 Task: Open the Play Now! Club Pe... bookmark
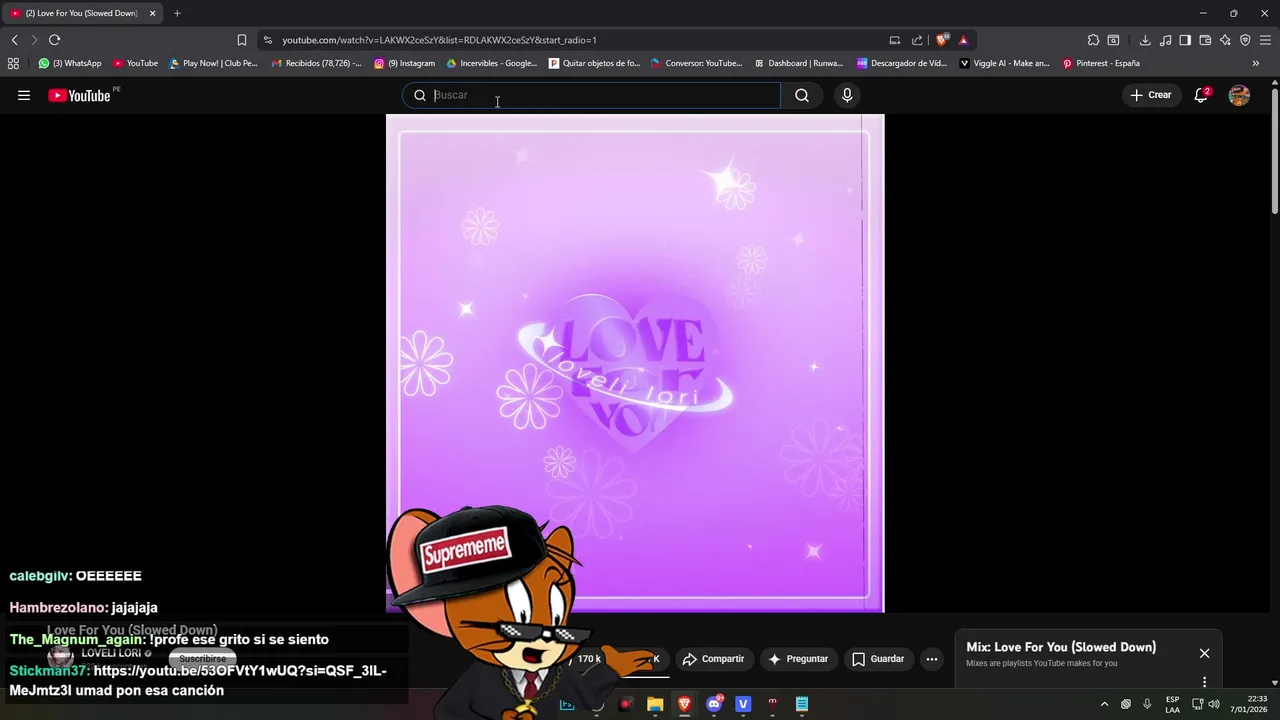click(213, 63)
